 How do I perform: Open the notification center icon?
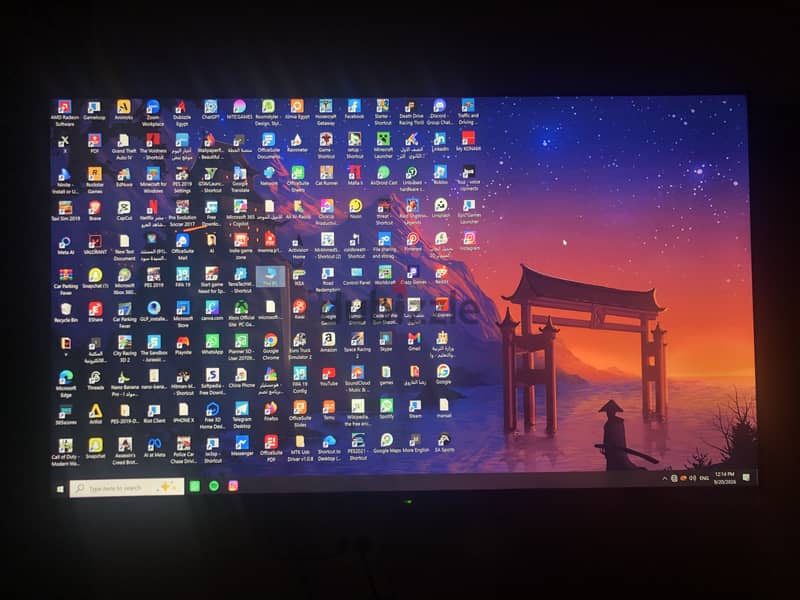[746, 478]
